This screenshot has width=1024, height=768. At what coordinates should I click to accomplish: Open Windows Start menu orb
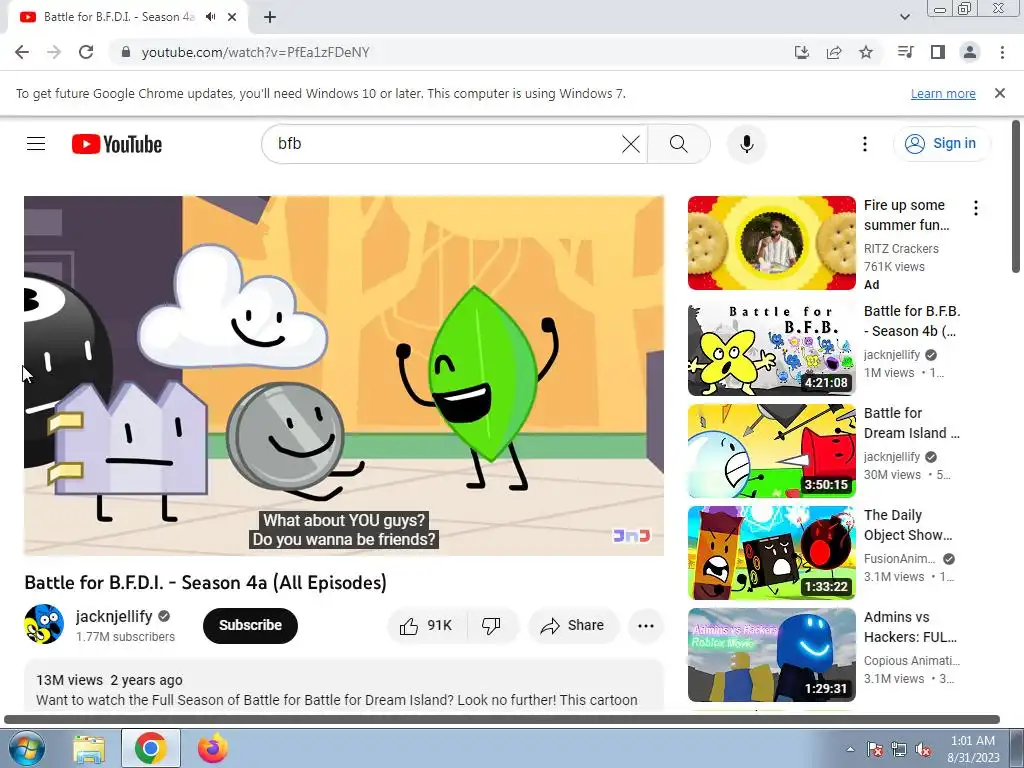point(26,748)
